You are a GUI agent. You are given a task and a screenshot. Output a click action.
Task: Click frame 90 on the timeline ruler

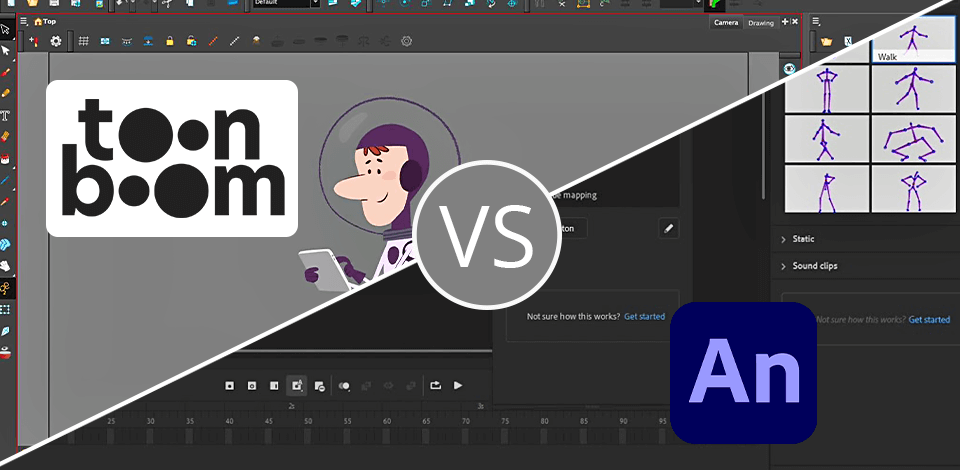click(x=623, y=421)
